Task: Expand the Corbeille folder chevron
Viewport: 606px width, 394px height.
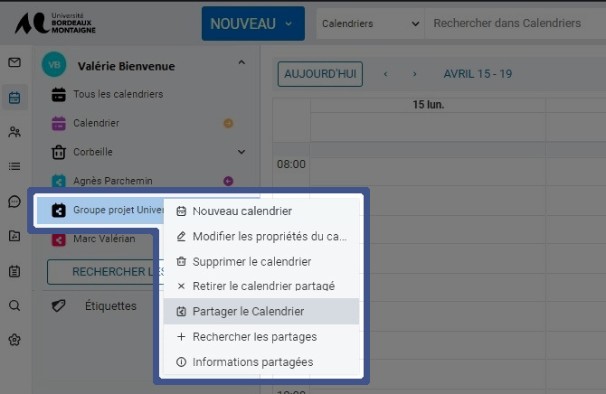Action: pos(242,152)
